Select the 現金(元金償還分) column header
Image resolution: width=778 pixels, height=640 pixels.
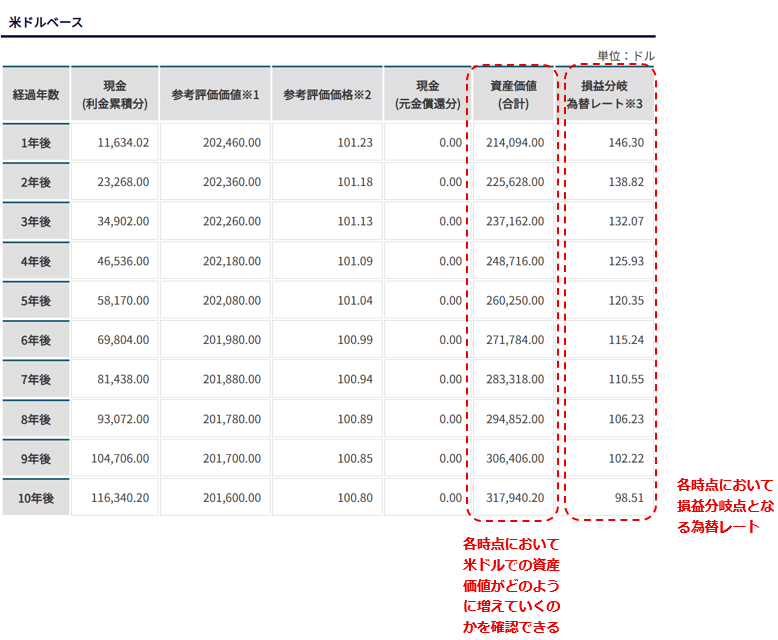(427, 95)
